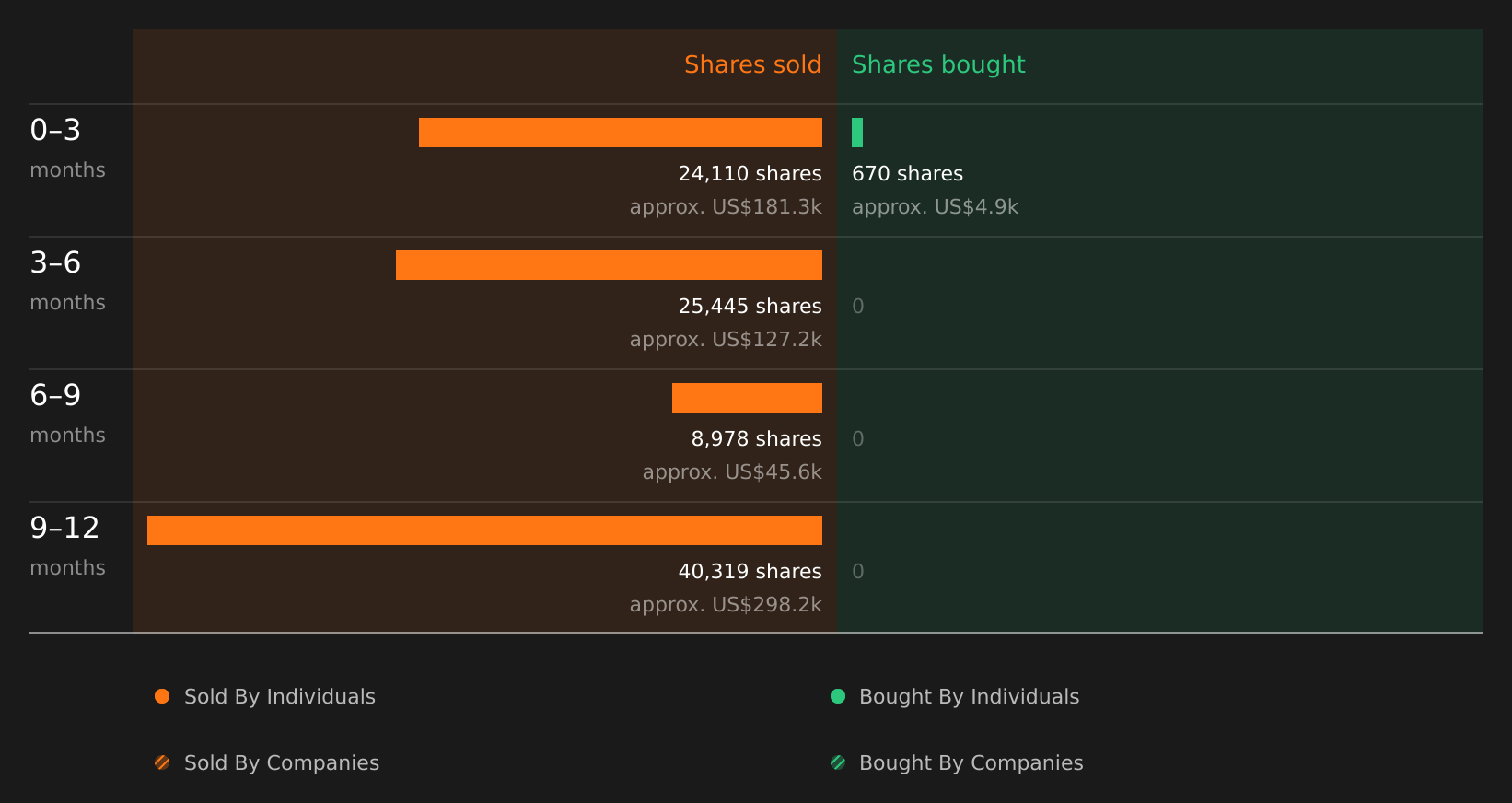
Task: Click the green Bought By Individuals legend dot
Action: (838, 696)
